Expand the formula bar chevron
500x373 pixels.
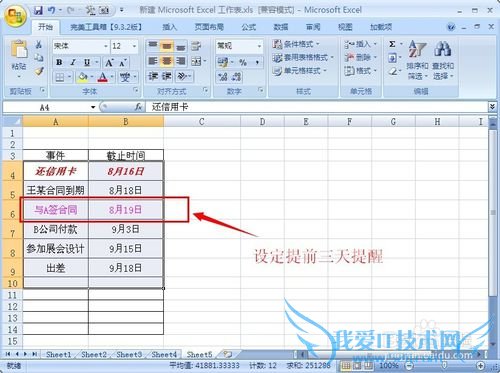492,107
